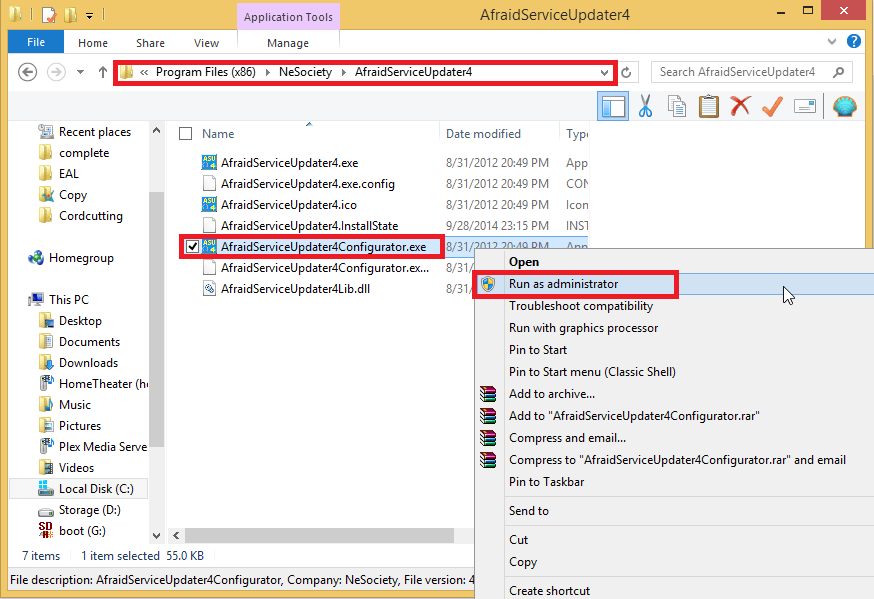Viewport: 874px width, 599px height.
Task: Go back with the Back arrow
Action: (28, 72)
